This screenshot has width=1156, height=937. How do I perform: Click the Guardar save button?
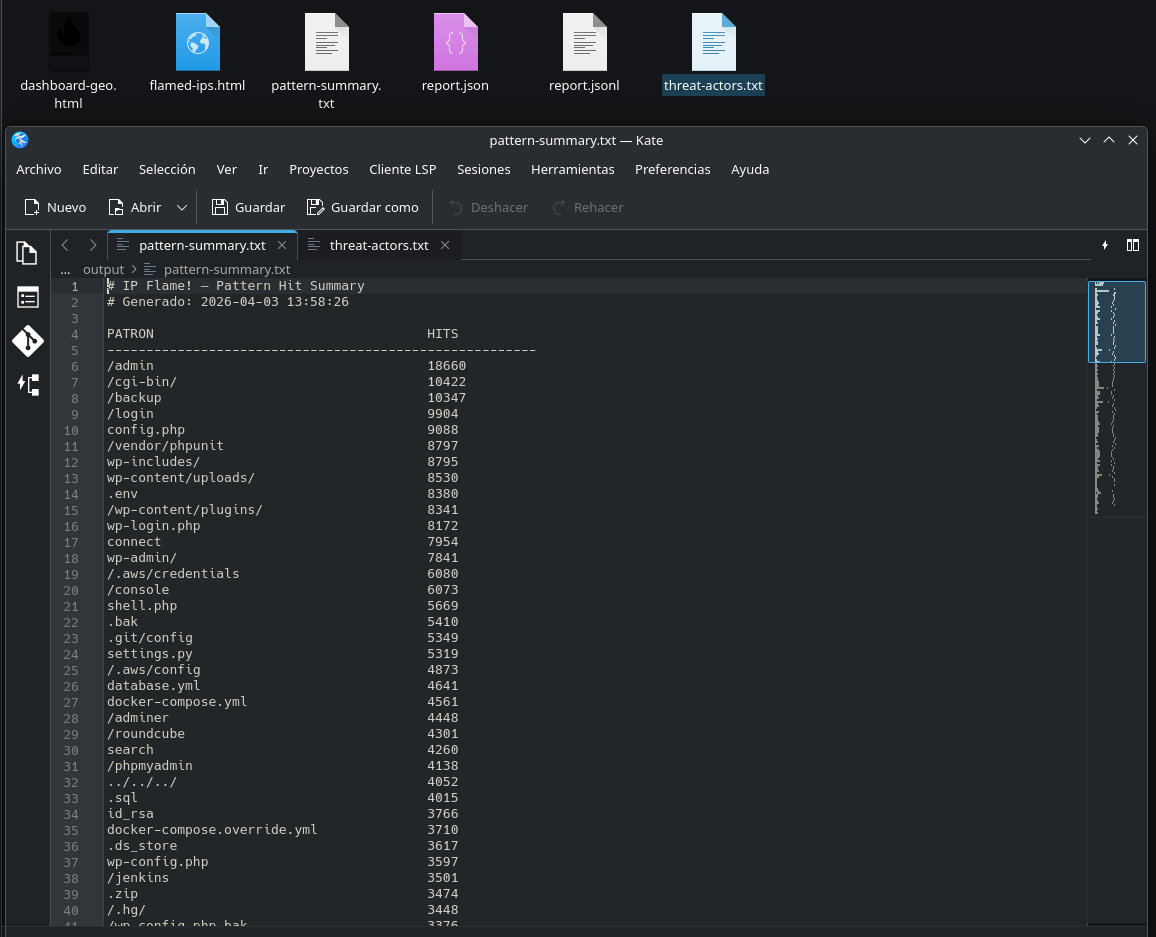pos(248,207)
